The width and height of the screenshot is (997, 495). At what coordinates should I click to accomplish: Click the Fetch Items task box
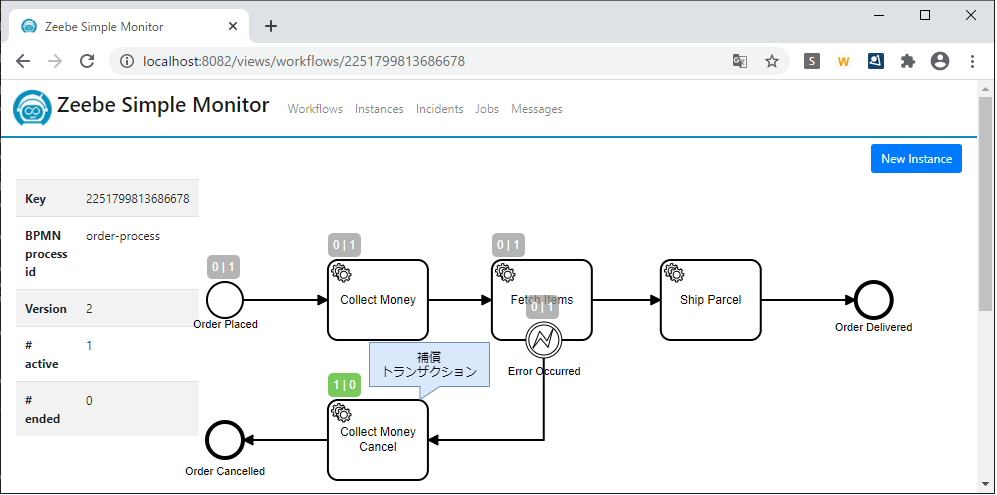[x=542, y=300]
